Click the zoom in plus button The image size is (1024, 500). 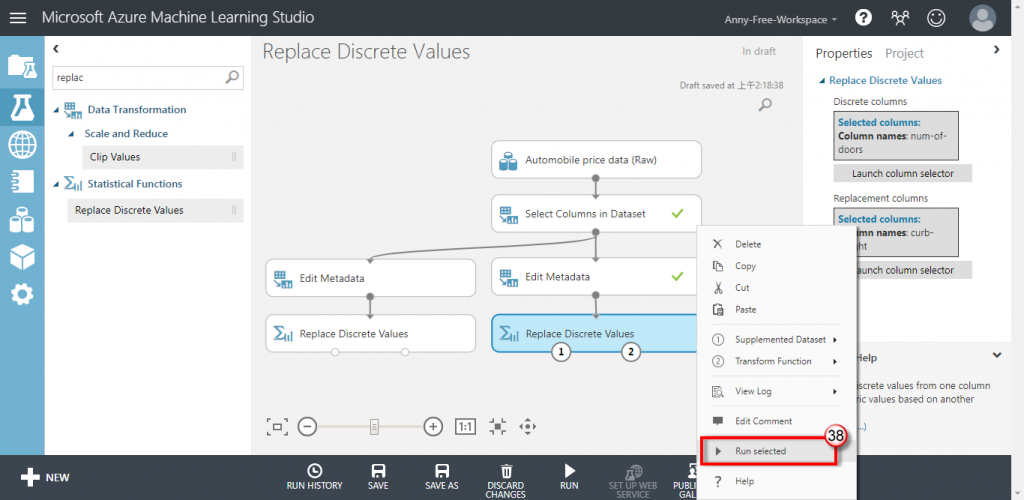(x=434, y=427)
